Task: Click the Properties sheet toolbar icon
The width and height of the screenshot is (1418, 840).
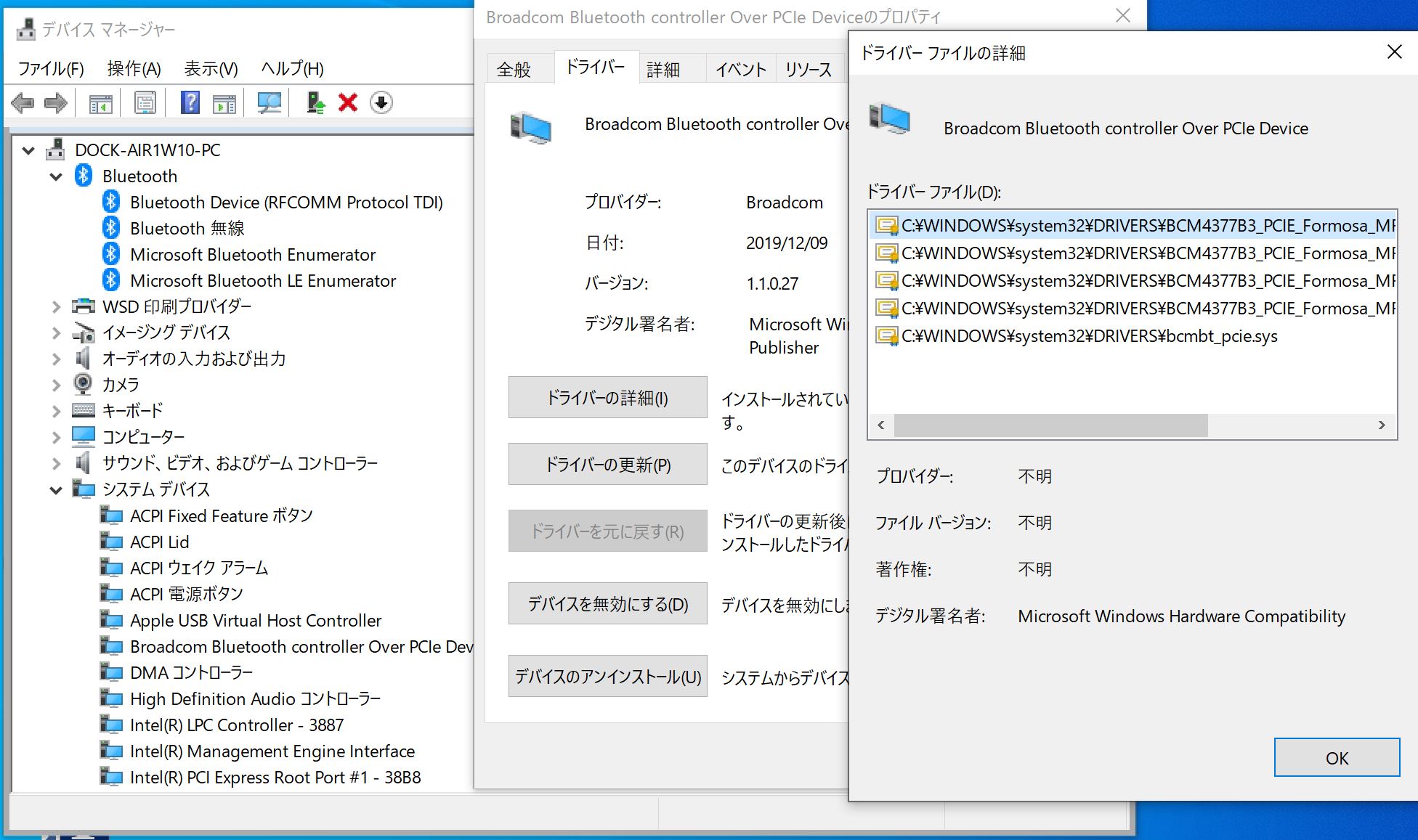Action: coord(145,102)
